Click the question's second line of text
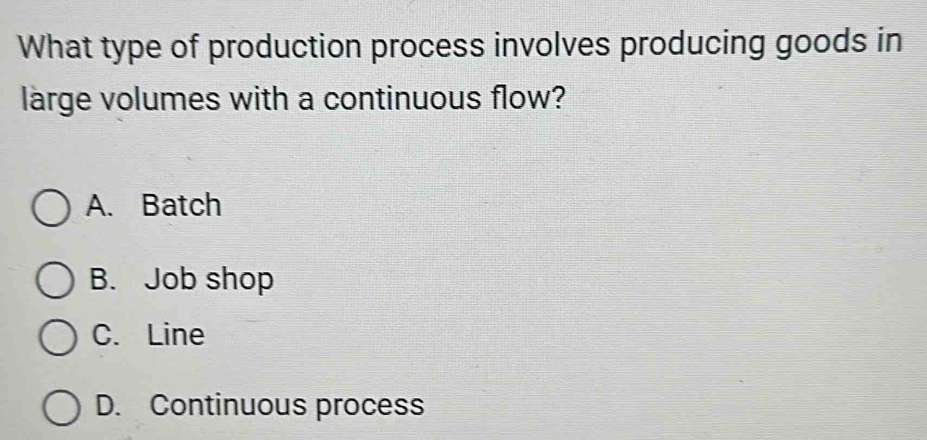The height and width of the screenshot is (440, 927). click(x=300, y=101)
